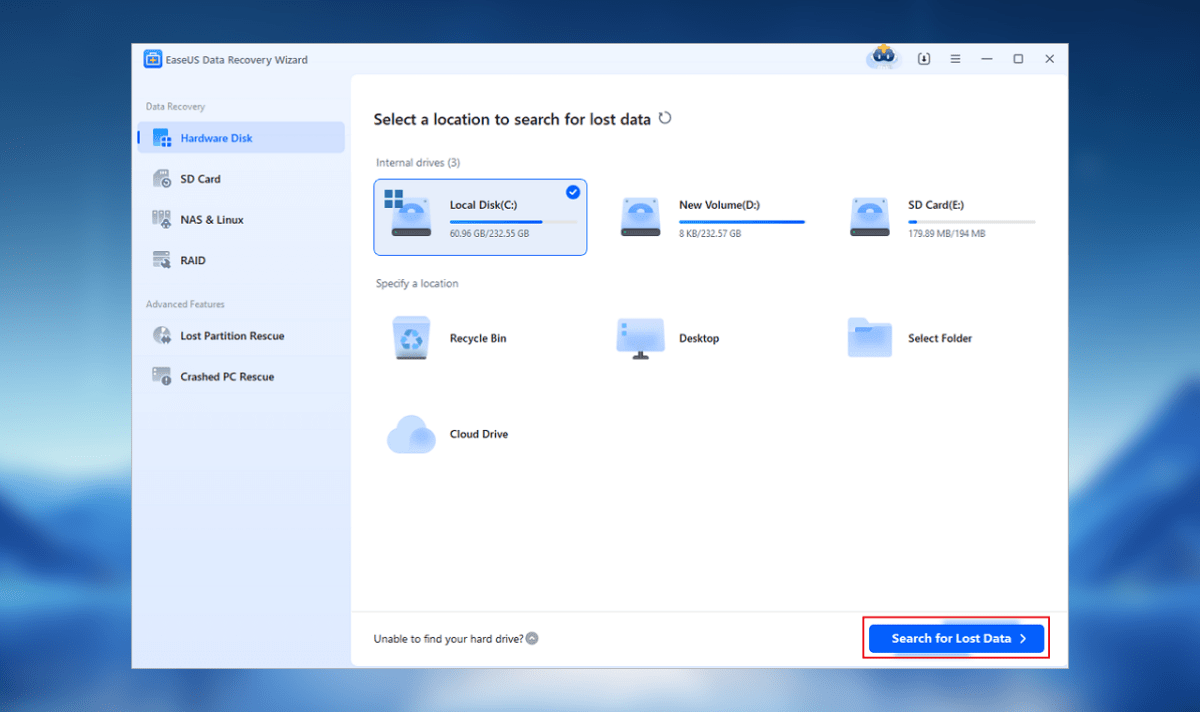
Task: Click the 8 KB/232.57 GB size text
Action: click(710, 234)
